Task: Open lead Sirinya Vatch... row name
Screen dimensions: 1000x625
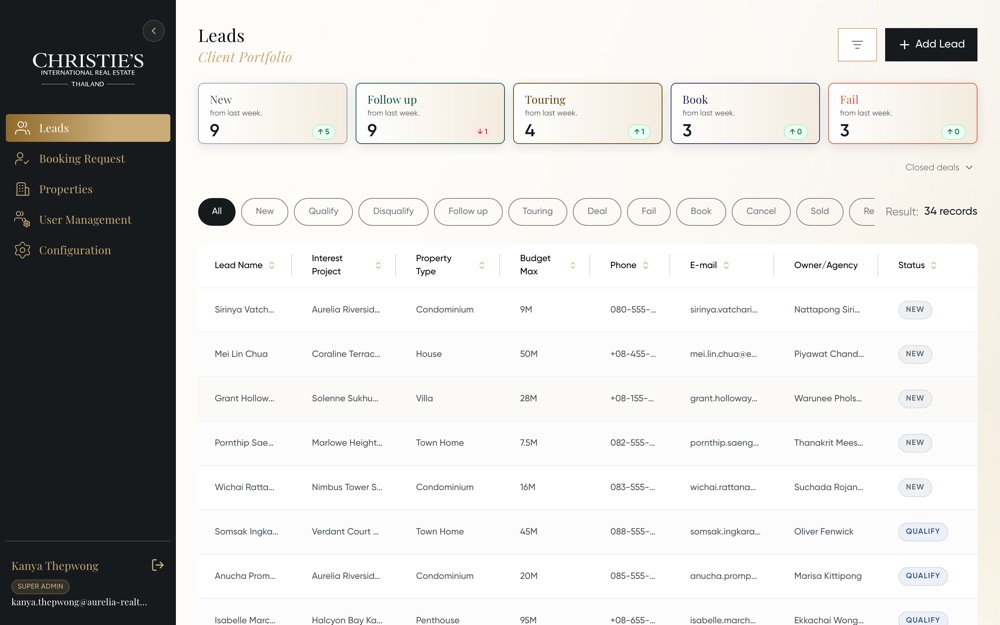Action: tap(244, 310)
